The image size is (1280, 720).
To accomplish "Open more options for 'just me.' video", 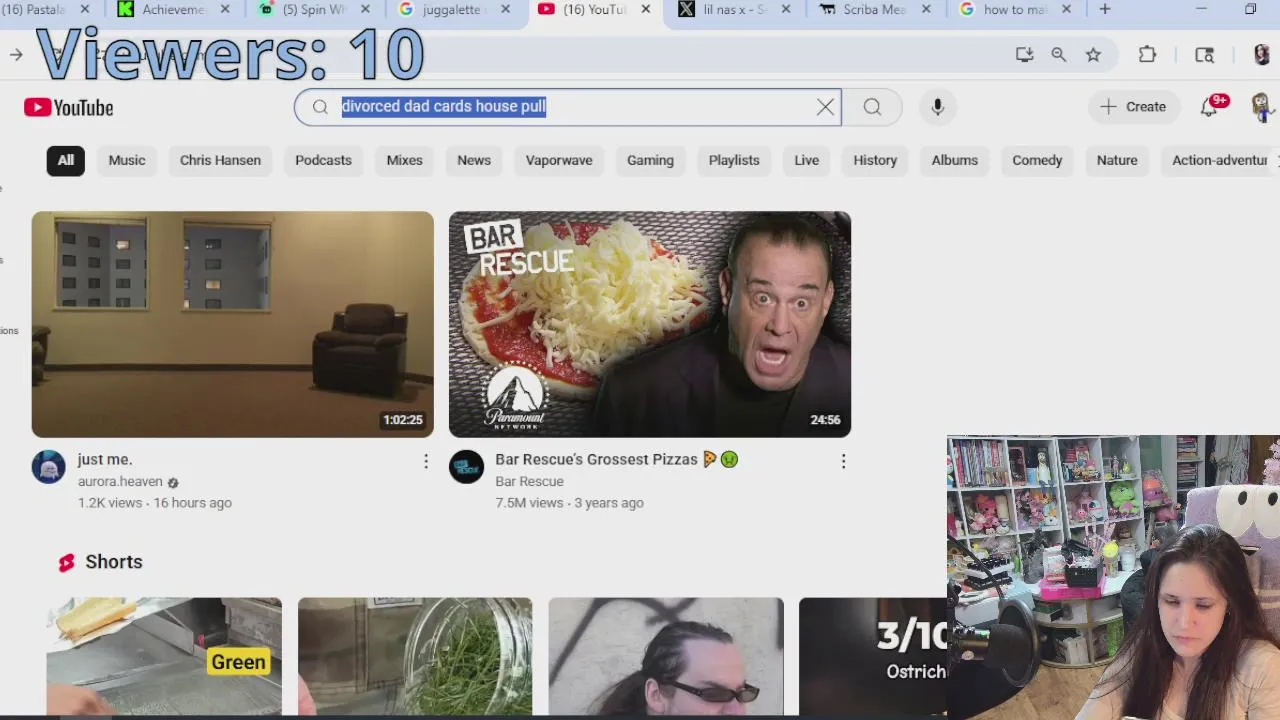I will [x=426, y=461].
